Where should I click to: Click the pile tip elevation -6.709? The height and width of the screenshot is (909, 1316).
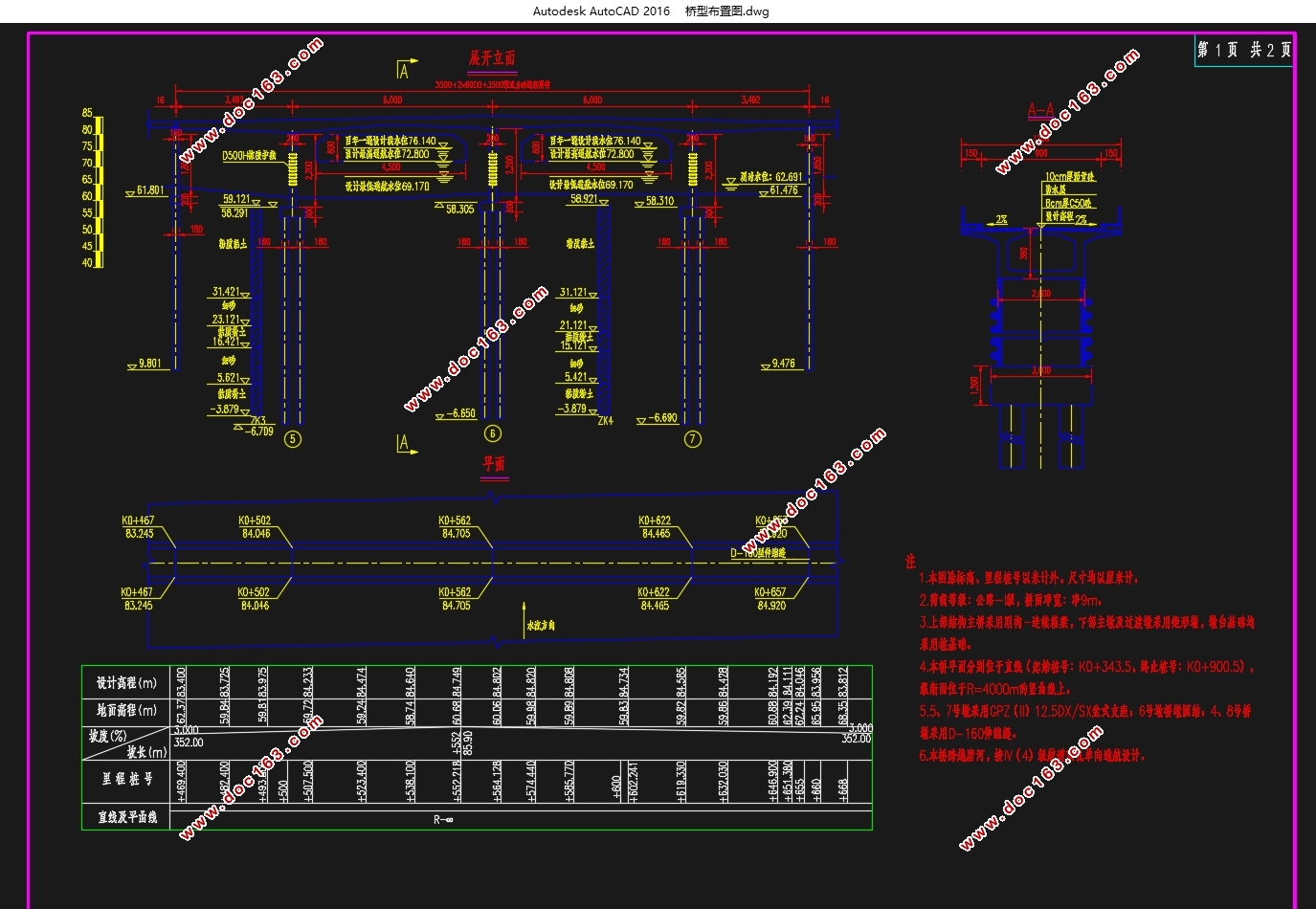coord(259,432)
